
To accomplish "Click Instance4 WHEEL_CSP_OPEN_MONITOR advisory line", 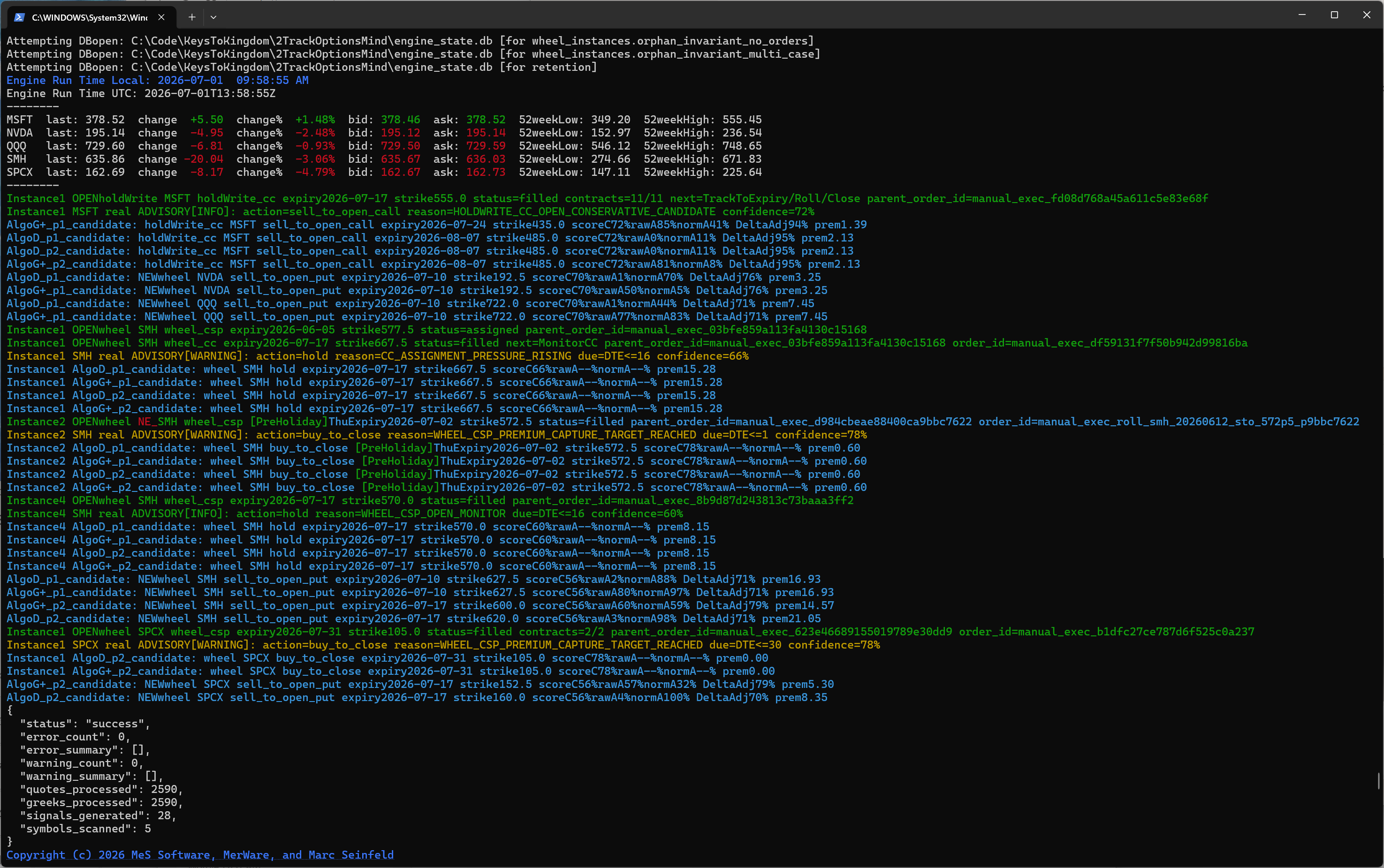I will (344, 514).
